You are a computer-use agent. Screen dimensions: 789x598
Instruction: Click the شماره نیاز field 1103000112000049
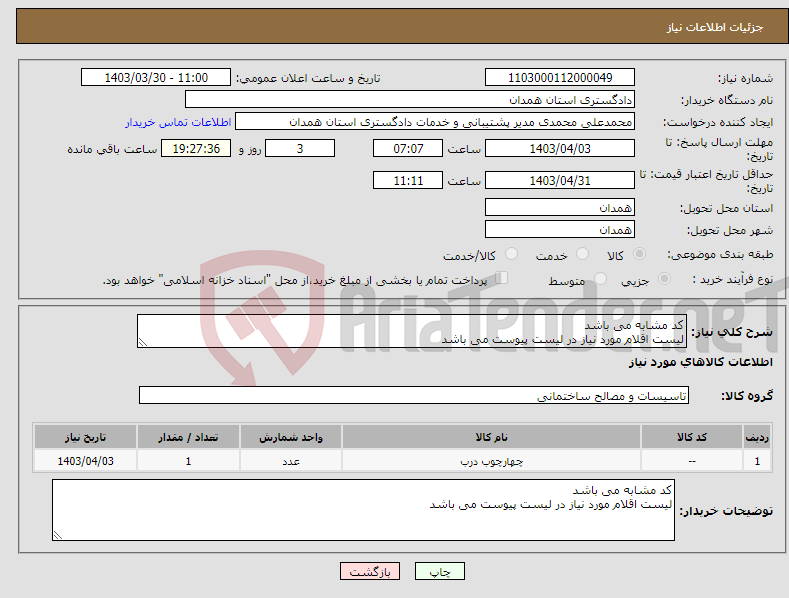coord(560,78)
